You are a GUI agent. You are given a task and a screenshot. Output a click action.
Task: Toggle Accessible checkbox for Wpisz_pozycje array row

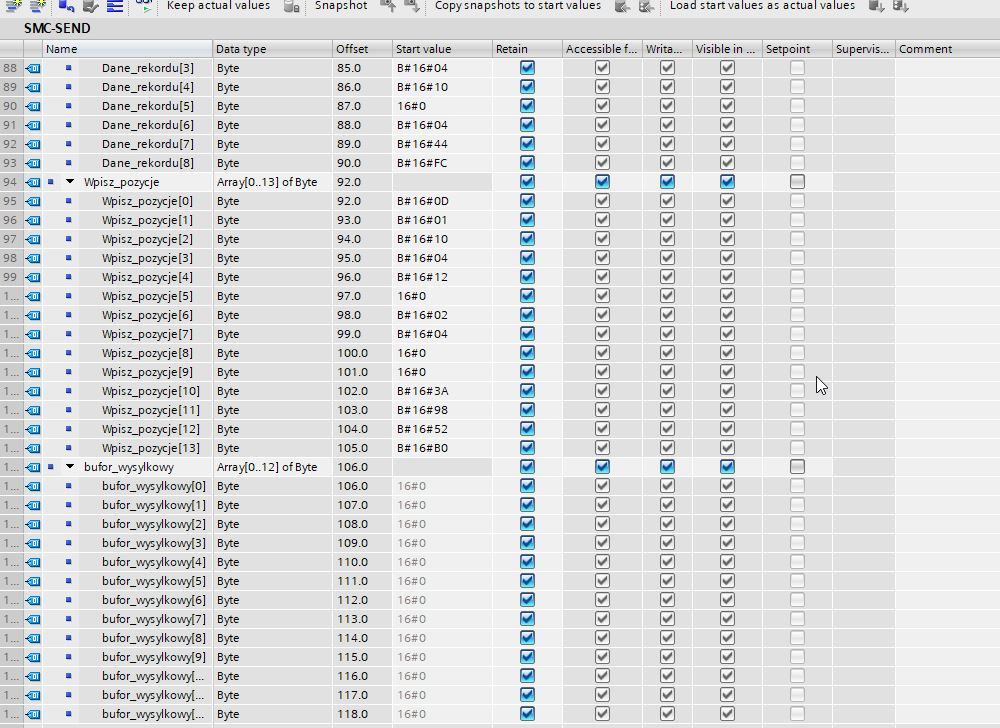602,182
